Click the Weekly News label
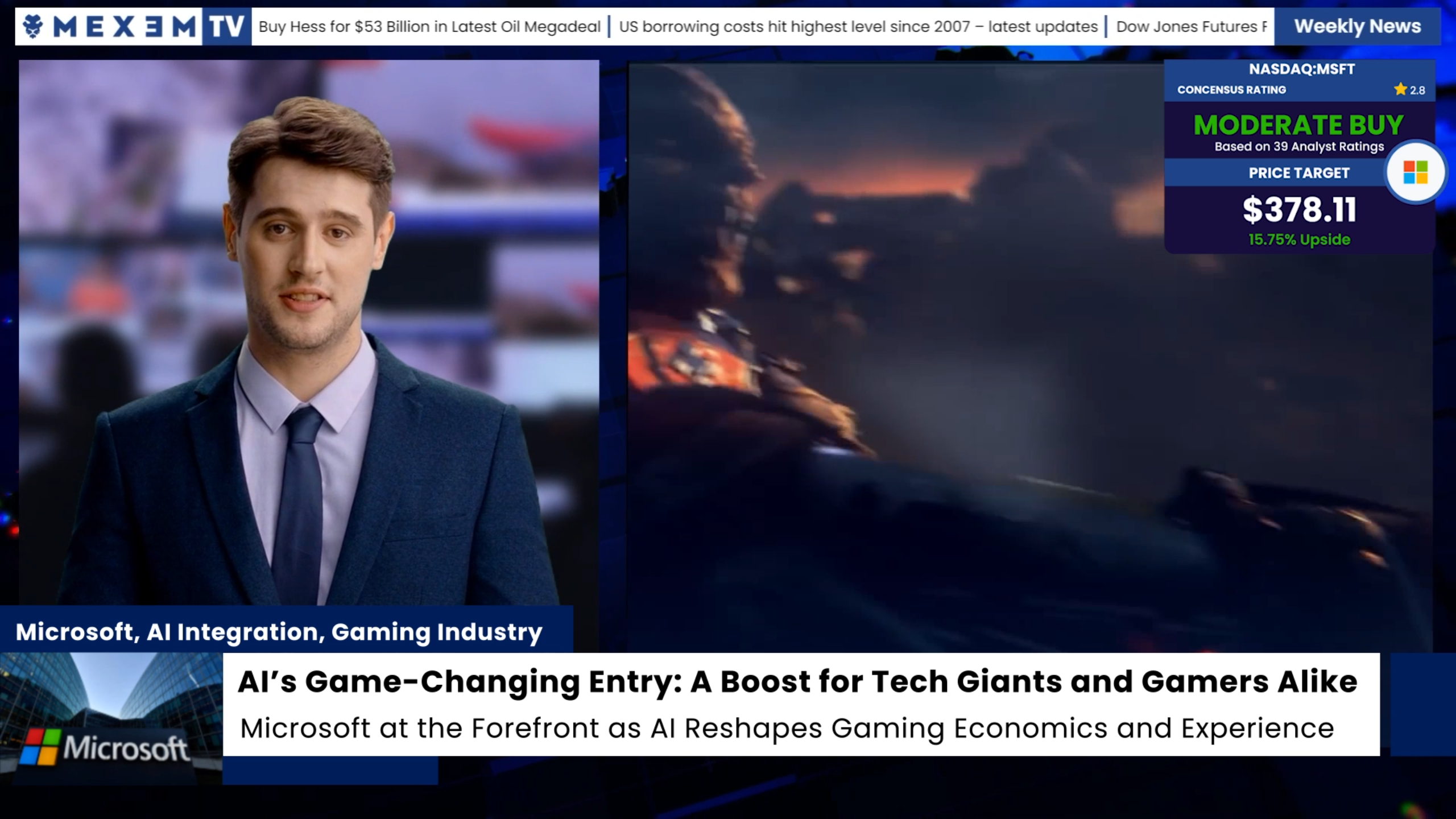Viewport: 1456px width, 819px height. pos(1358,26)
